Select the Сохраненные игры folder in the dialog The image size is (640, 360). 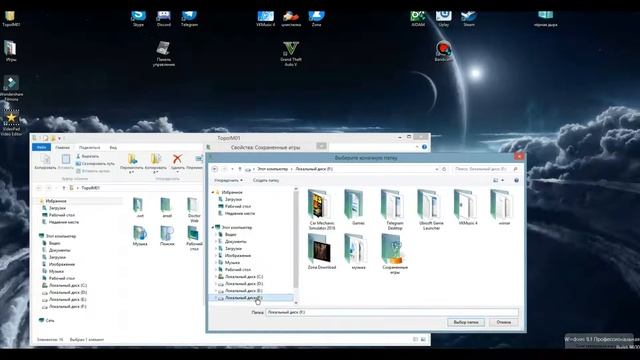(x=394, y=254)
